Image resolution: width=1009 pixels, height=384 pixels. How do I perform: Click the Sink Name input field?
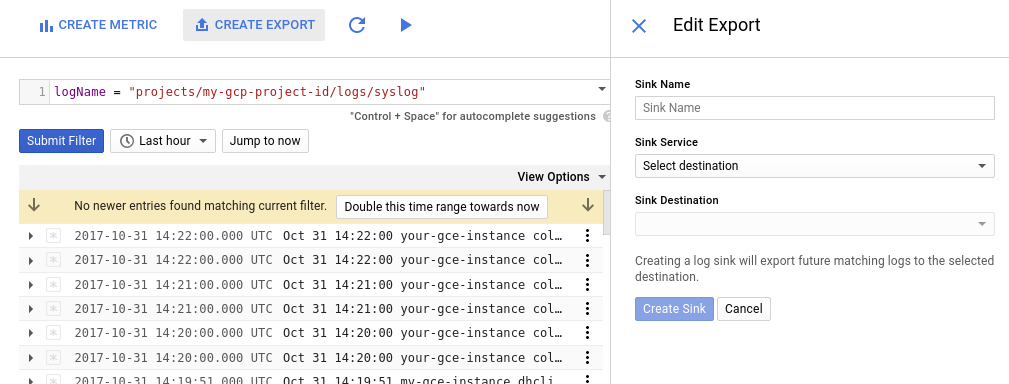point(815,108)
